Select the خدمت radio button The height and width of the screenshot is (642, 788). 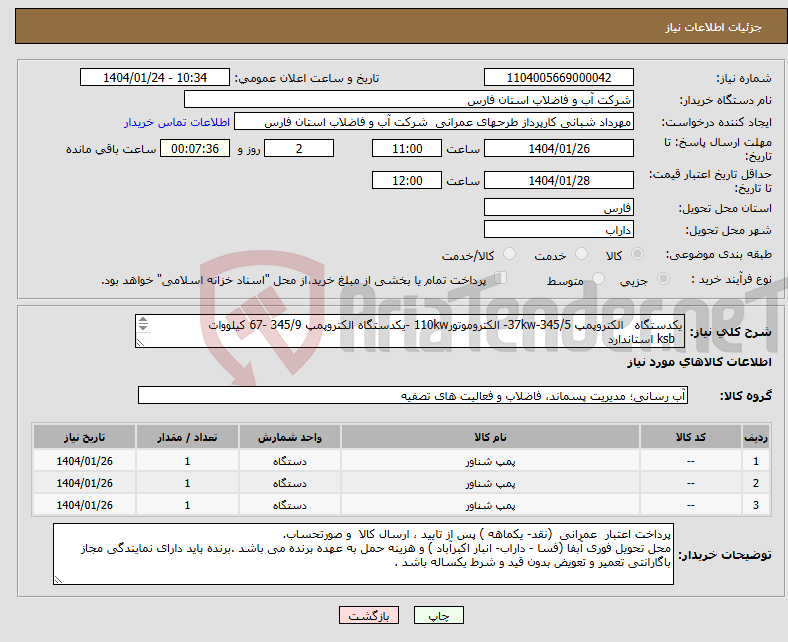point(581,254)
